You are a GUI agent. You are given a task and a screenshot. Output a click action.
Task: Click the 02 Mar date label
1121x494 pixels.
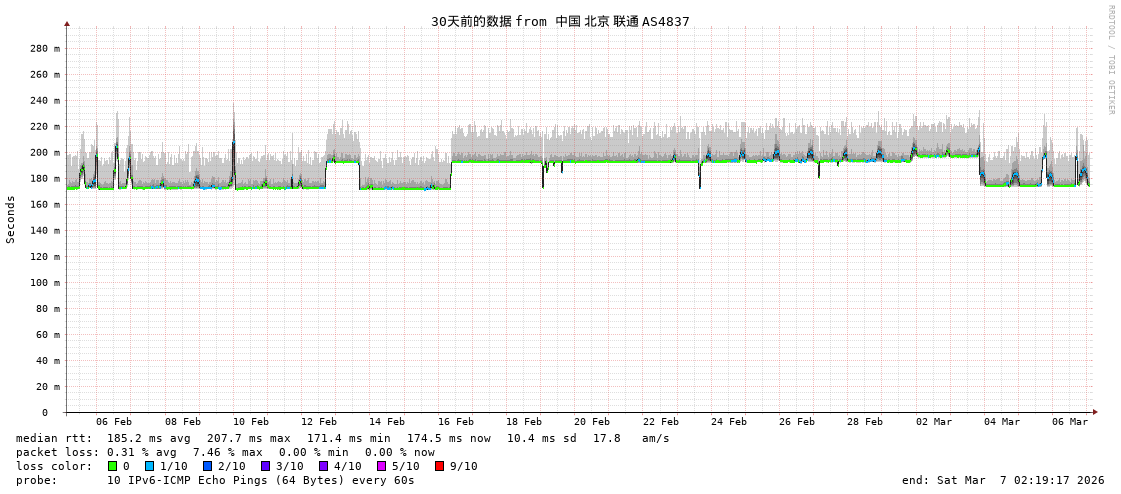click(x=933, y=422)
